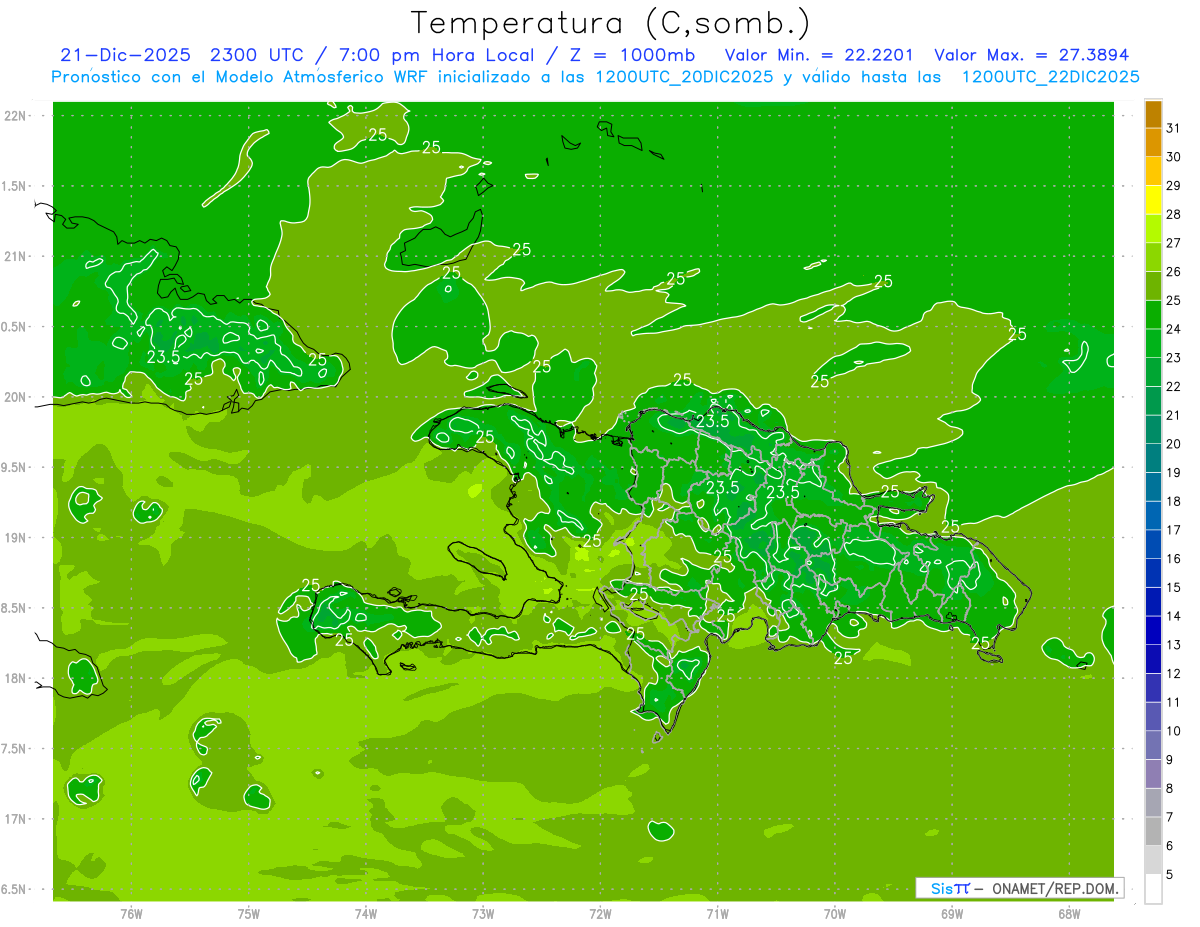Click the dark blue legend swatch between 12 and 13
This screenshot has height=927, width=1200.
(x=1153, y=659)
